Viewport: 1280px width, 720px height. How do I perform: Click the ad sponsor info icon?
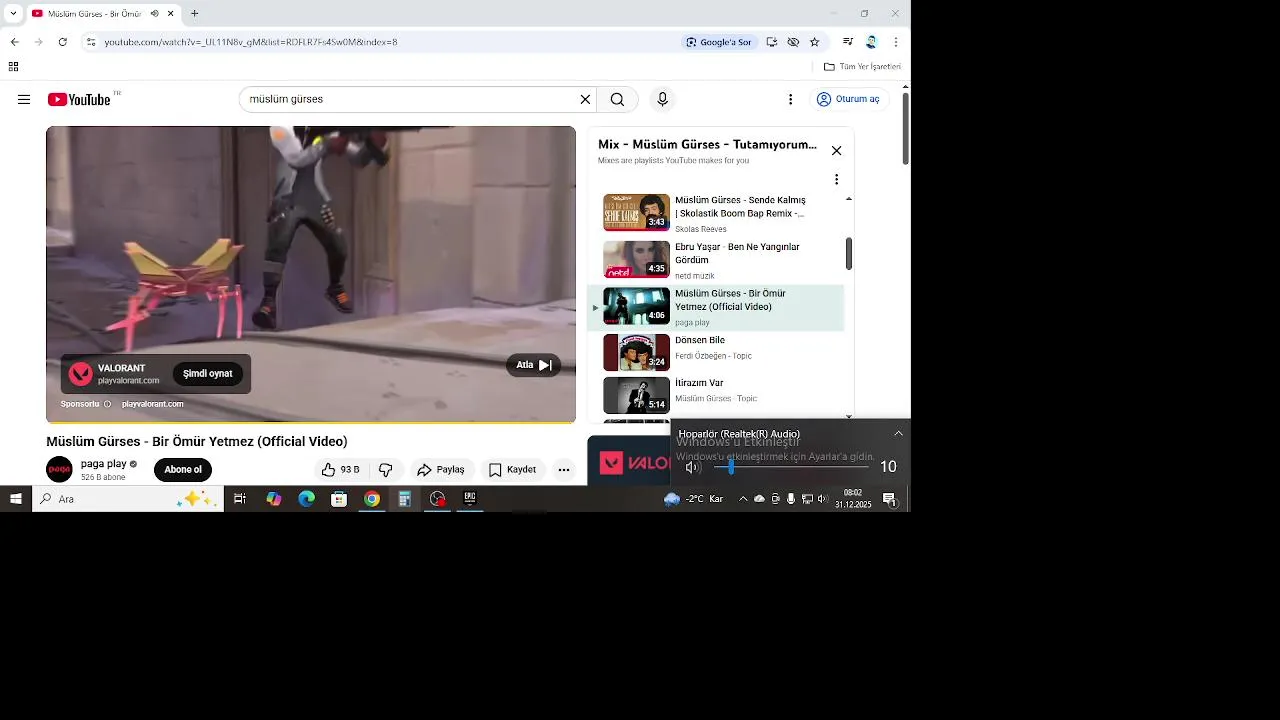point(108,404)
